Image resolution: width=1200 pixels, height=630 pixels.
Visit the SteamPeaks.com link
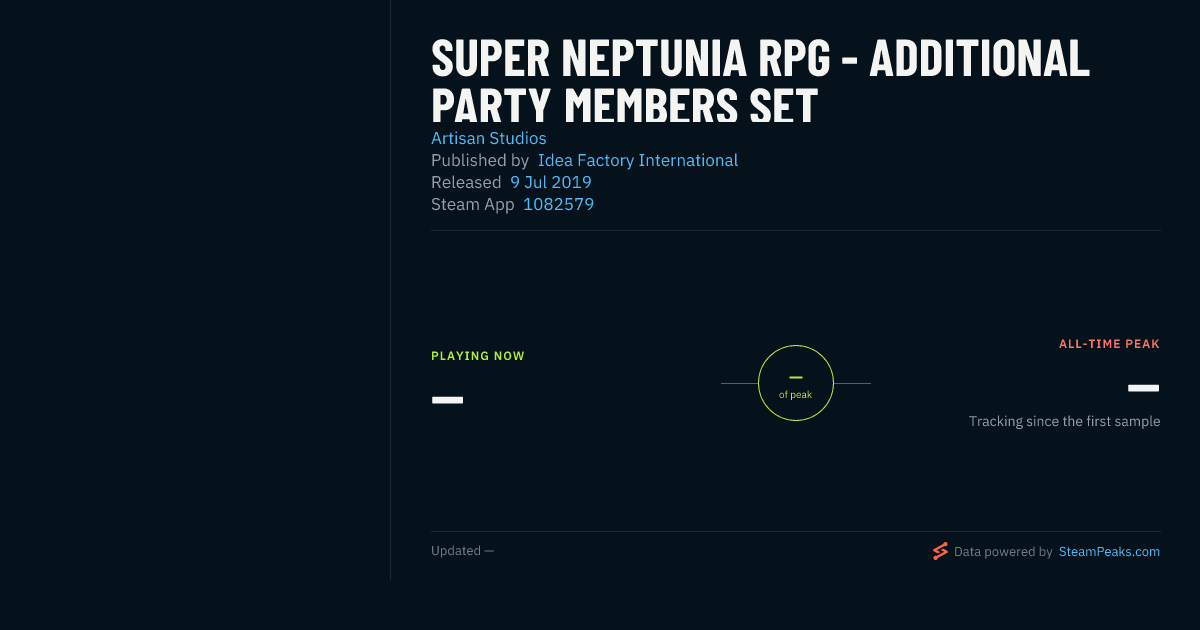pyautogui.click(x=1109, y=551)
